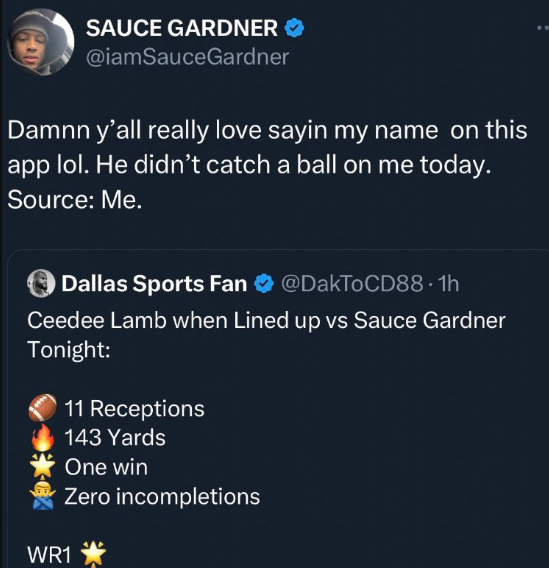The width and height of the screenshot is (549, 568).
Task: Select the SAUCE GARDNER display name
Action: click(182, 28)
